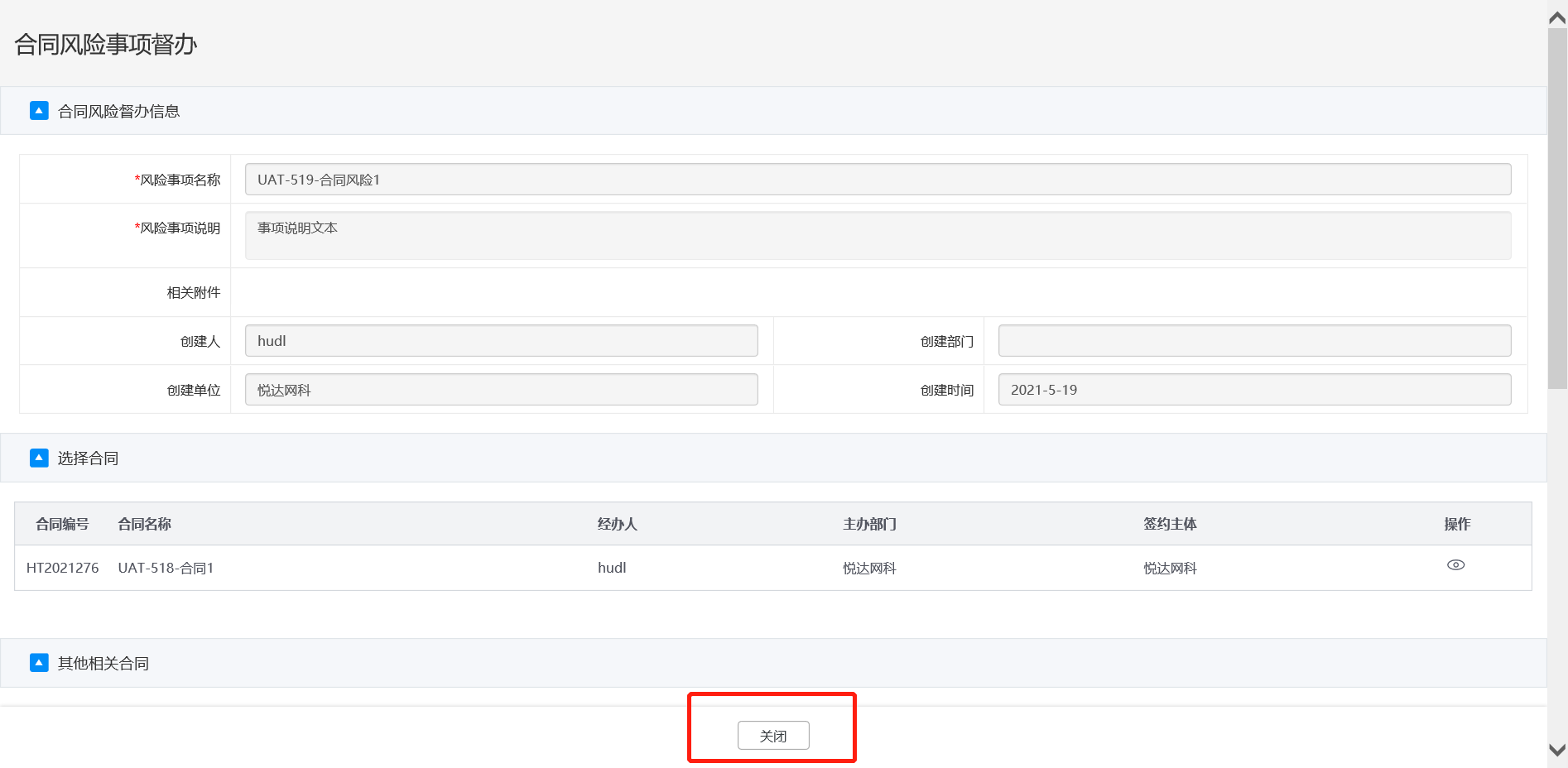Viewport: 1568px width, 768px height.
Task: View contract HT2021276 via eye icon
Action: point(1455,565)
